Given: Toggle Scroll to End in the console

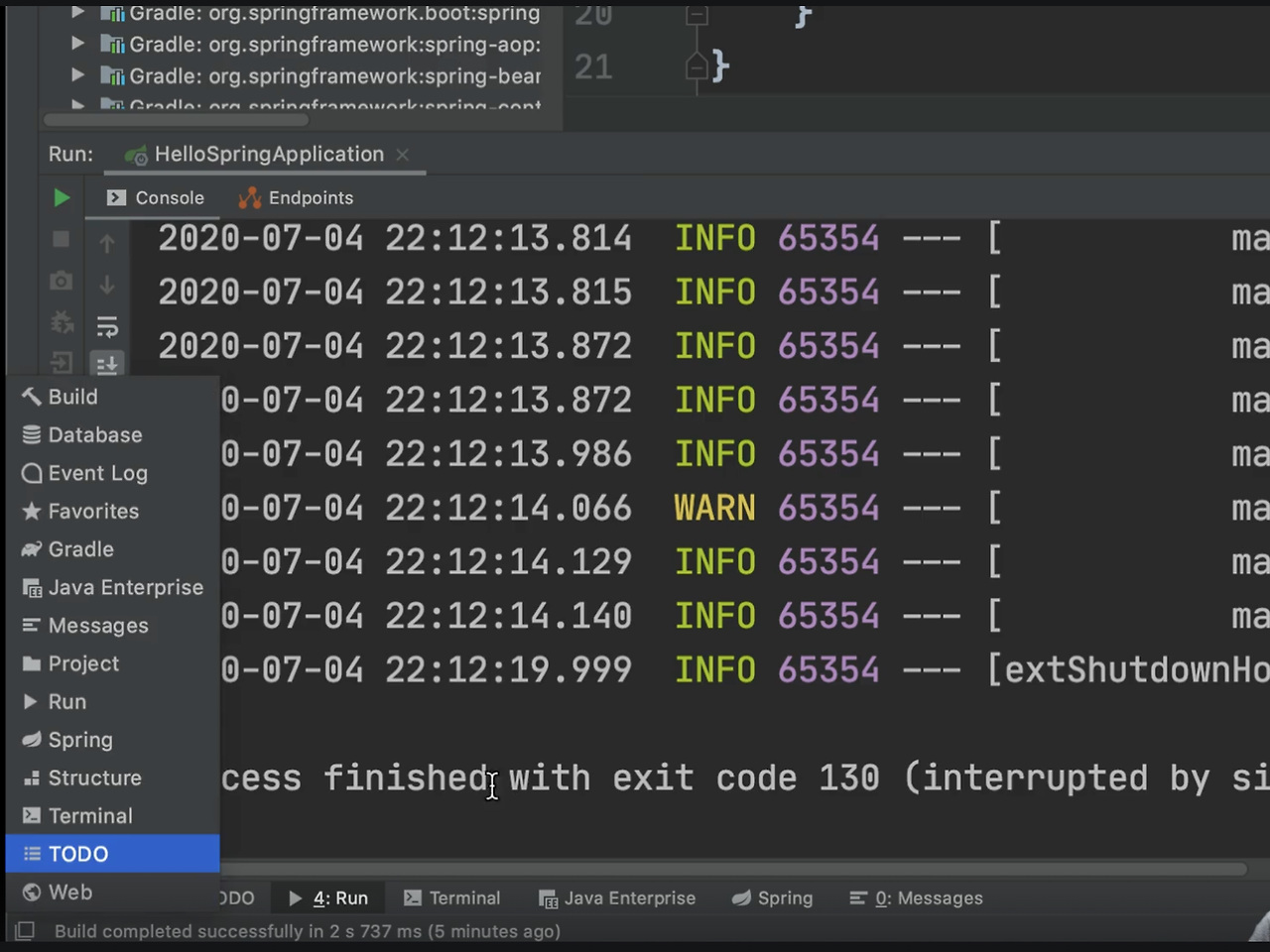Looking at the screenshot, I should tap(107, 364).
